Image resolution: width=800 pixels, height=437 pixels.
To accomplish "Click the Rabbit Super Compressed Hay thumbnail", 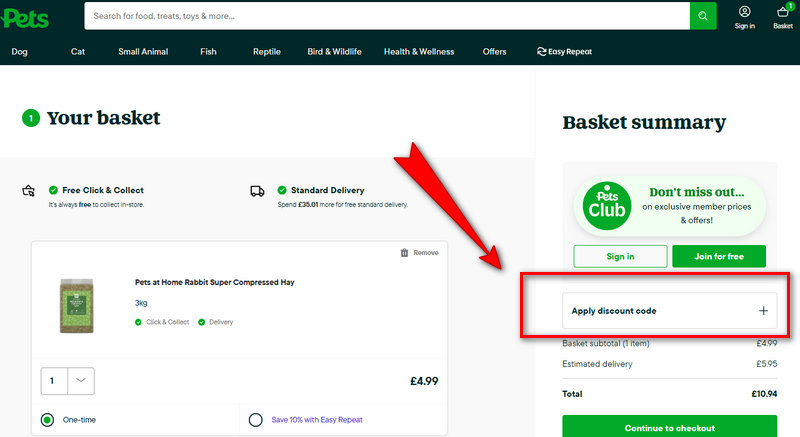I will (75, 305).
